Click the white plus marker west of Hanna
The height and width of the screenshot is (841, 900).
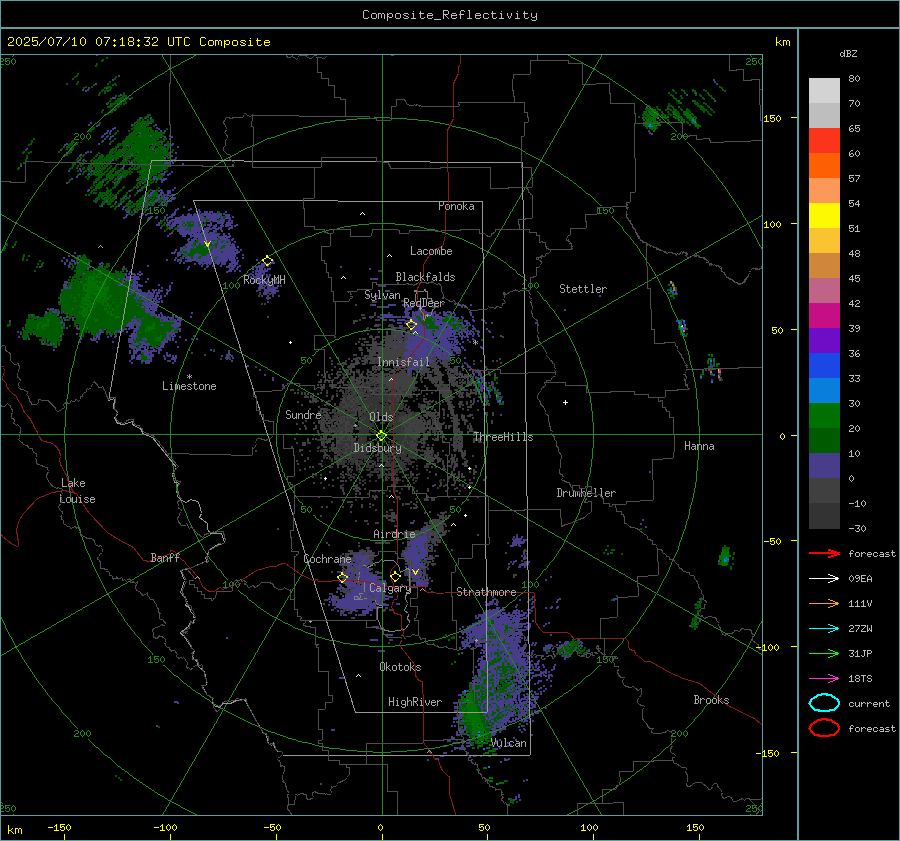565,402
